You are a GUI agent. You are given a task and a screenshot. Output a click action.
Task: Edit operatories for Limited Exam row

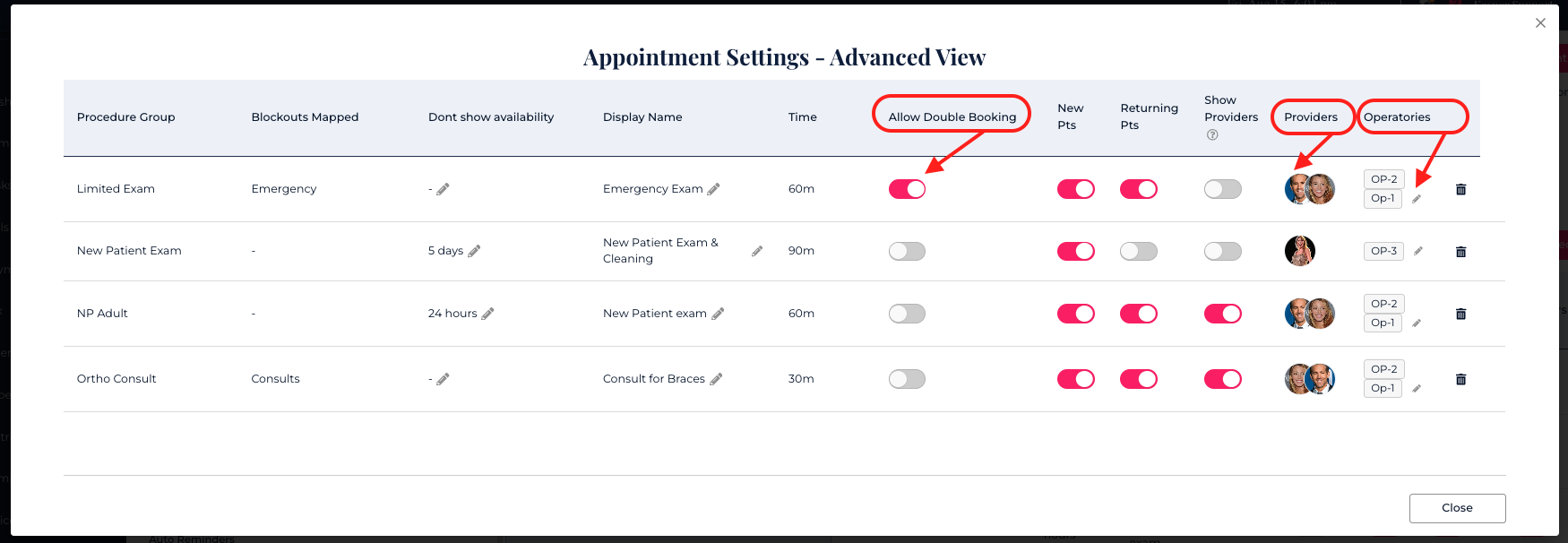pos(1417,199)
